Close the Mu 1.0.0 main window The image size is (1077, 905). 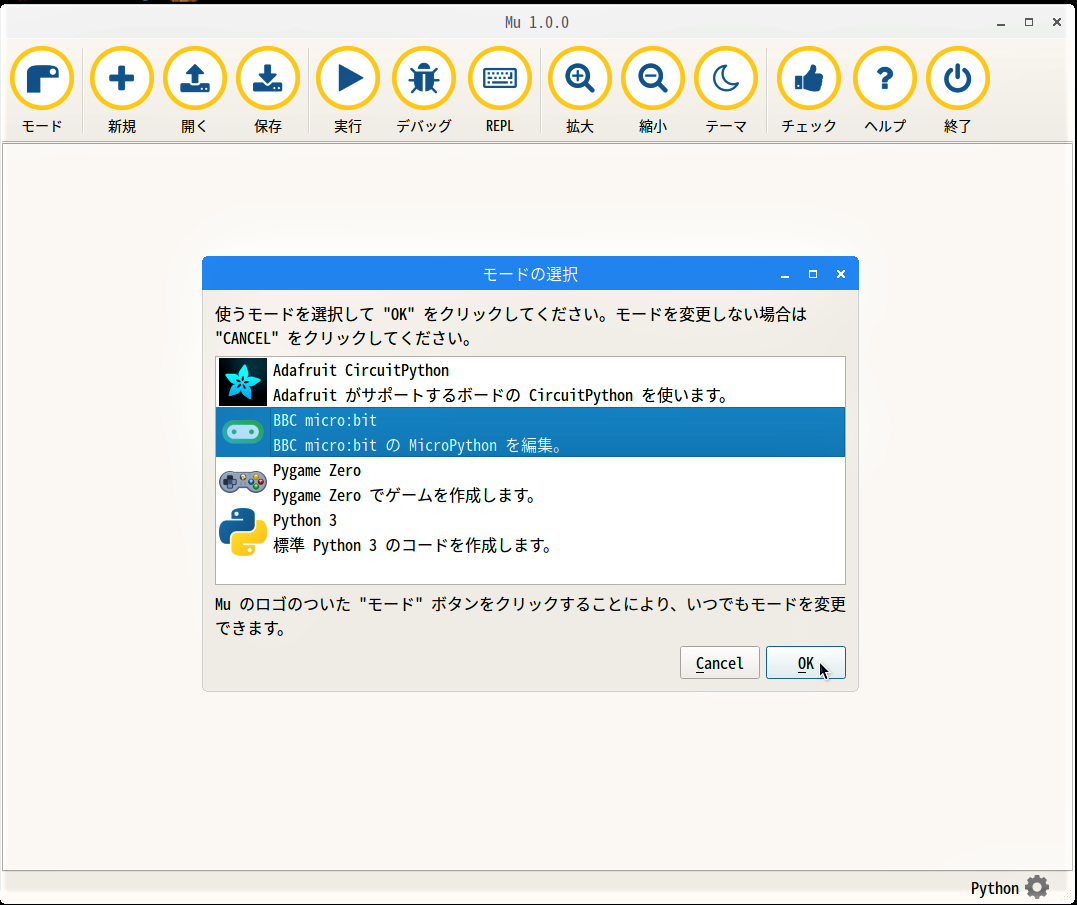(1057, 23)
